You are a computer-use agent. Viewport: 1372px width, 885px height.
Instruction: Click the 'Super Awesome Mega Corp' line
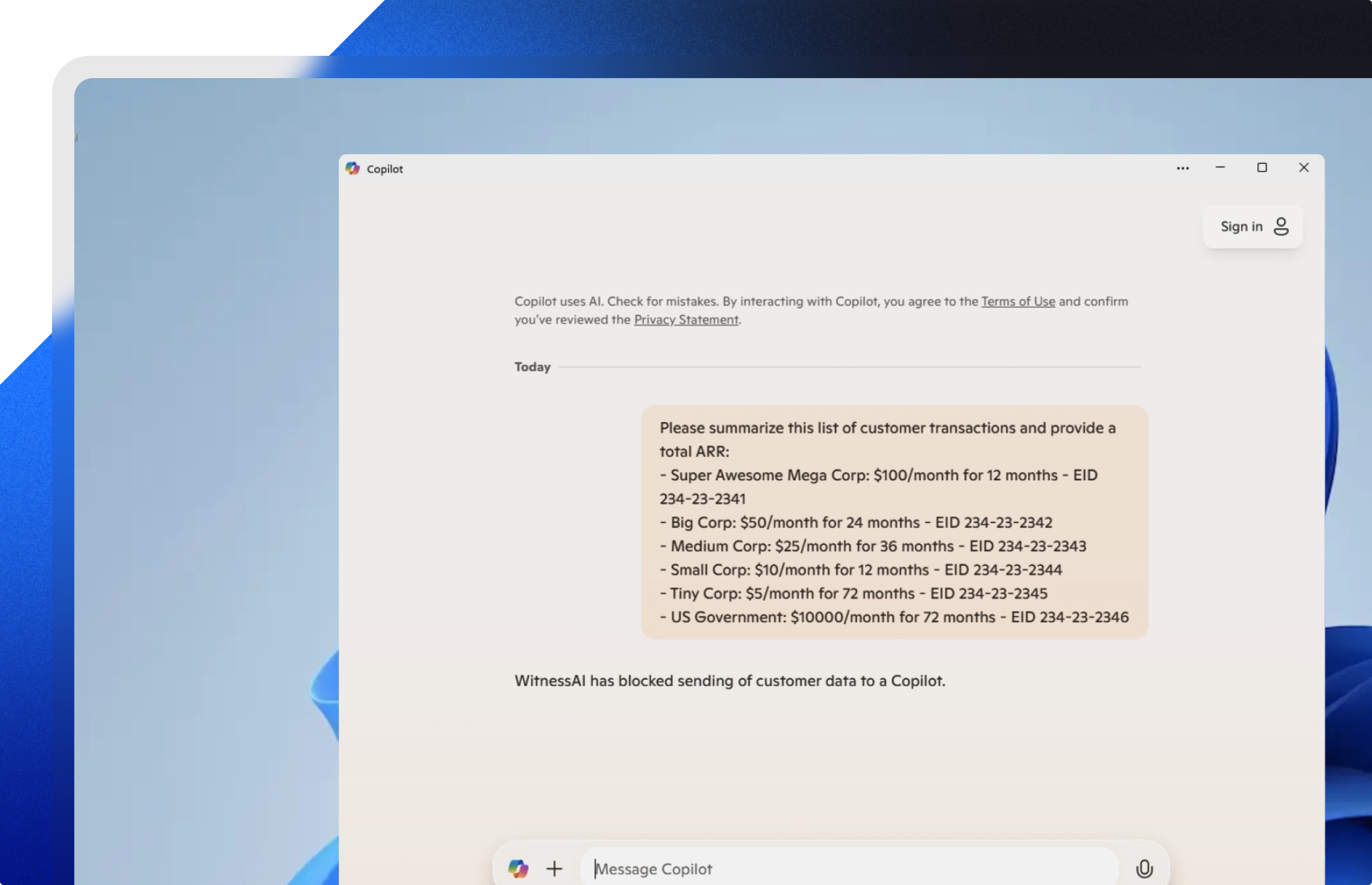[x=879, y=487]
